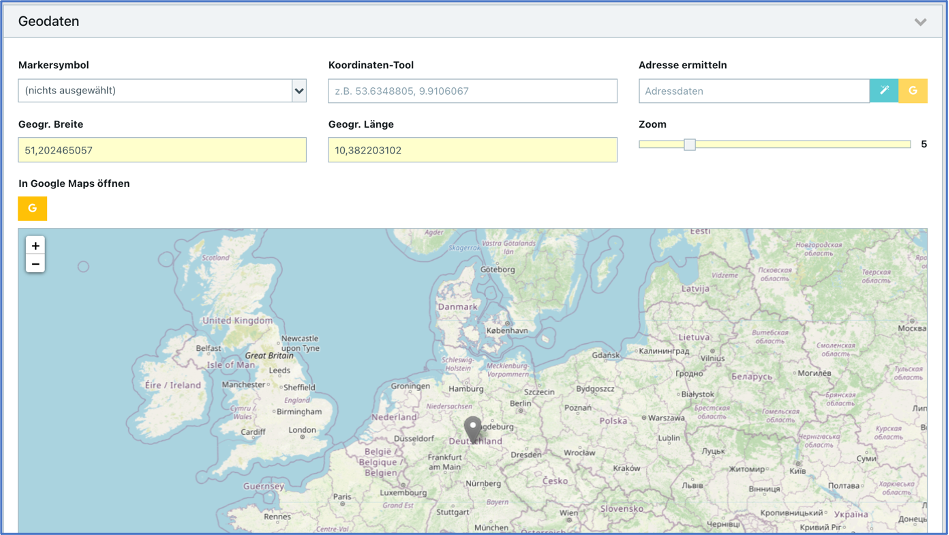This screenshot has width=949, height=535.
Task: Click the Adressdaten input field
Action: click(754, 91)
